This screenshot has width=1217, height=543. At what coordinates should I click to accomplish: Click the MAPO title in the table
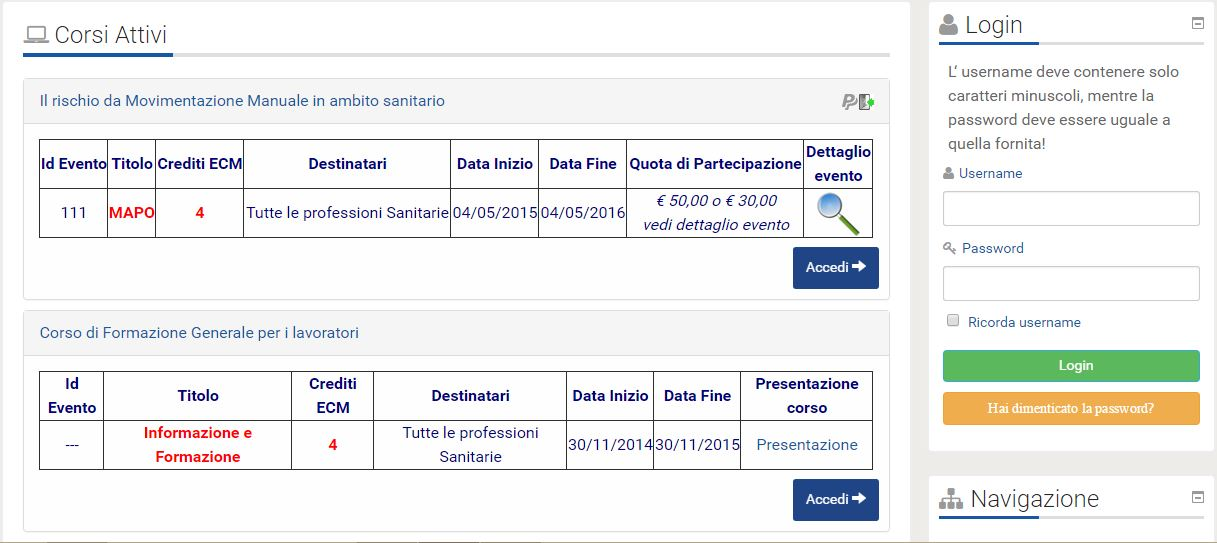(132, 213)
